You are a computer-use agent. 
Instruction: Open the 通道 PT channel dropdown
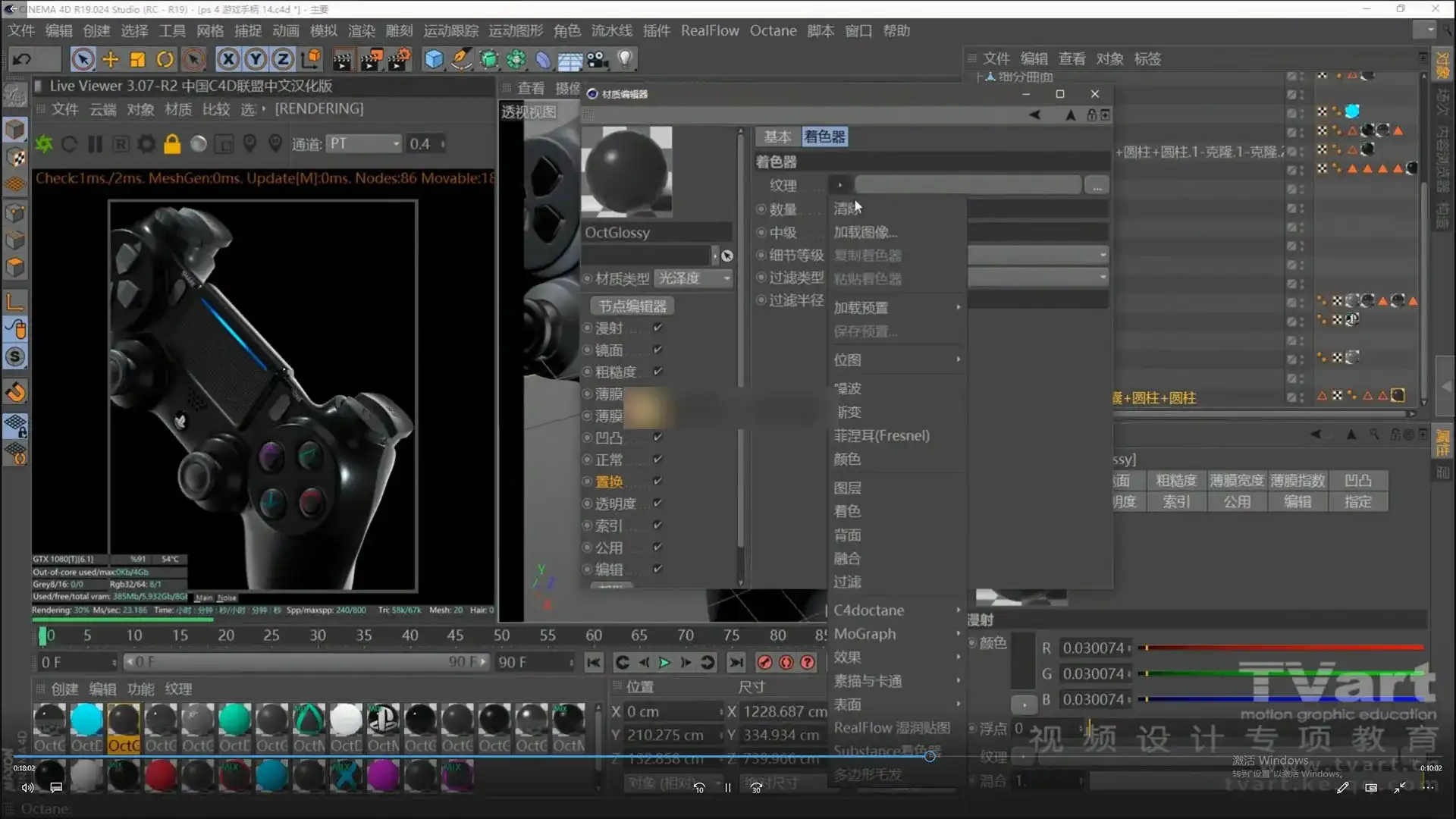pyautogui.click(x=364, y=144)
